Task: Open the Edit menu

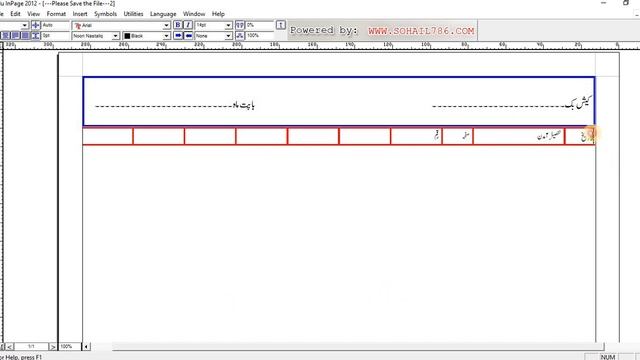Action: (x=15, y=14)
